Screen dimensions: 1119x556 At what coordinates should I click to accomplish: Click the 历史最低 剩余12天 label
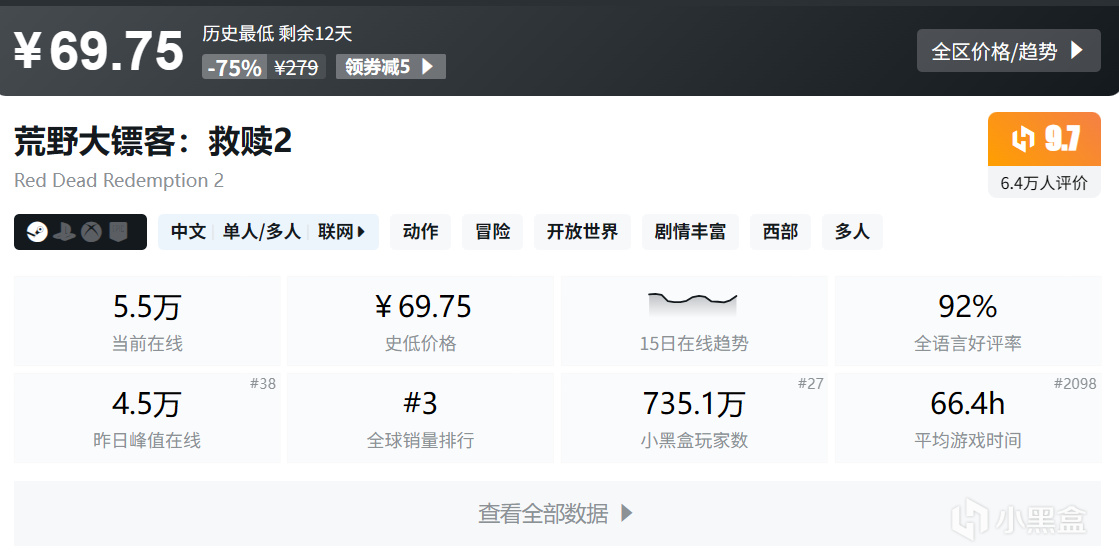click(277, 34)
